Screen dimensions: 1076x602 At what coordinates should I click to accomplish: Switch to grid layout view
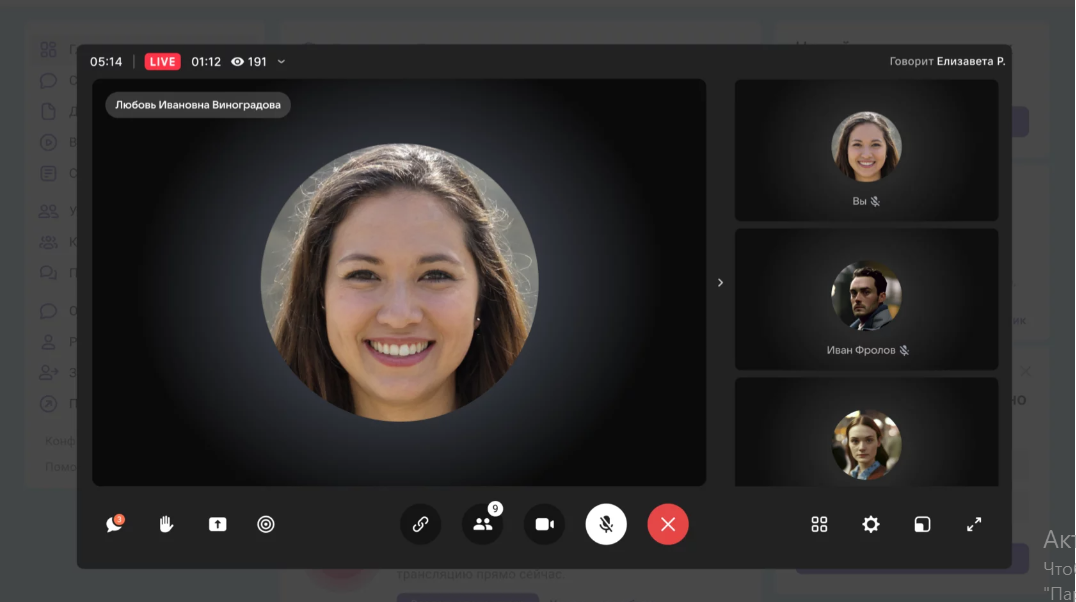tap(819, 524)
